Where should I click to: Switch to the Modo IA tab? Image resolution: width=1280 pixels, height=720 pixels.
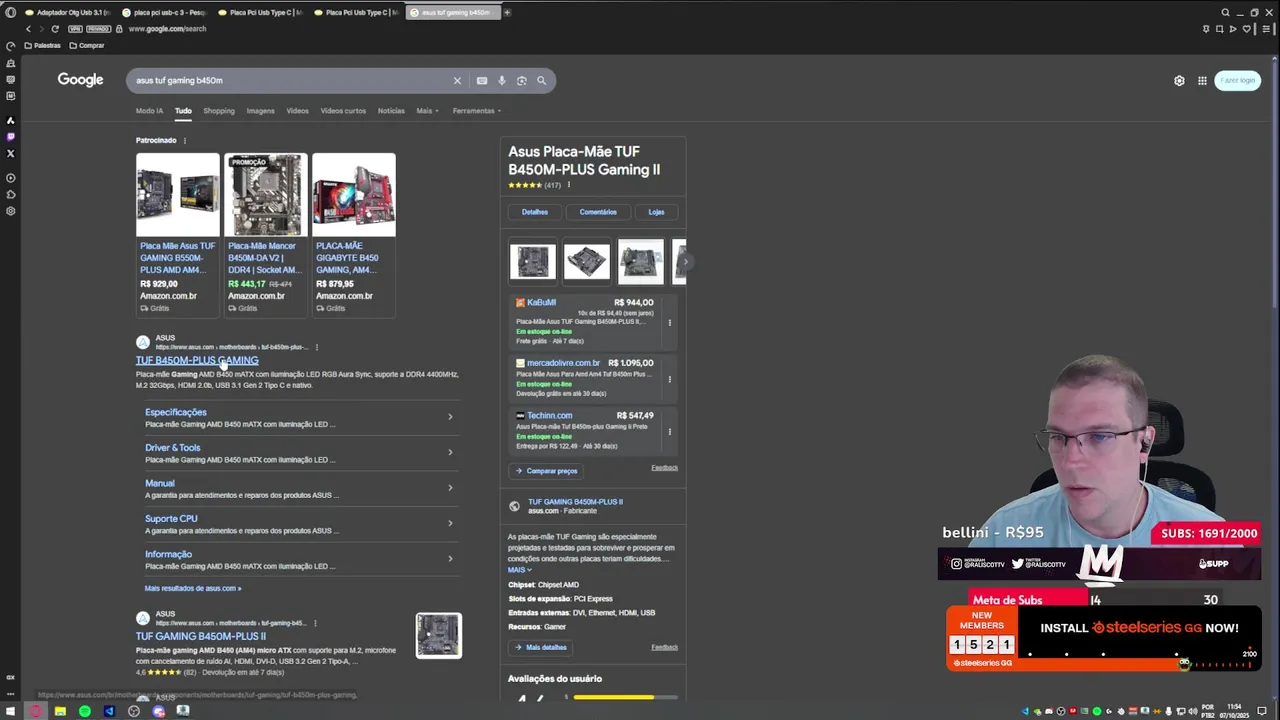pyautogui.click(x=149, y=111)
